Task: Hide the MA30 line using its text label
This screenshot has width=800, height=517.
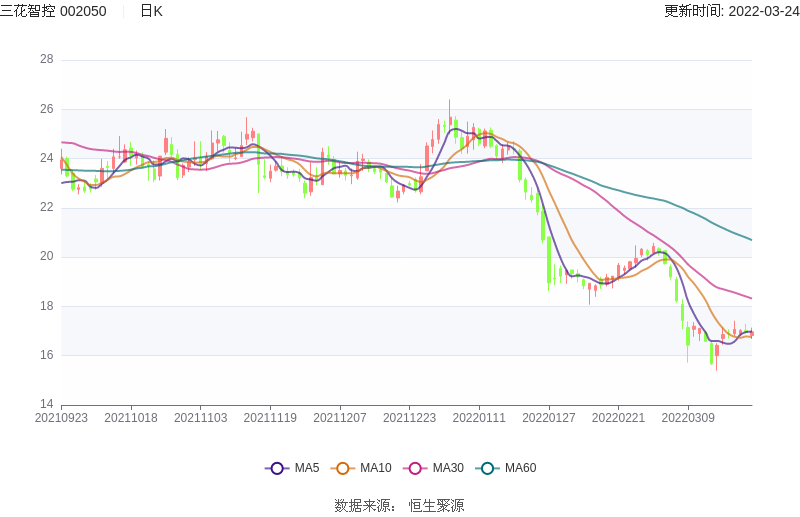Action: [x=448, y=468]
